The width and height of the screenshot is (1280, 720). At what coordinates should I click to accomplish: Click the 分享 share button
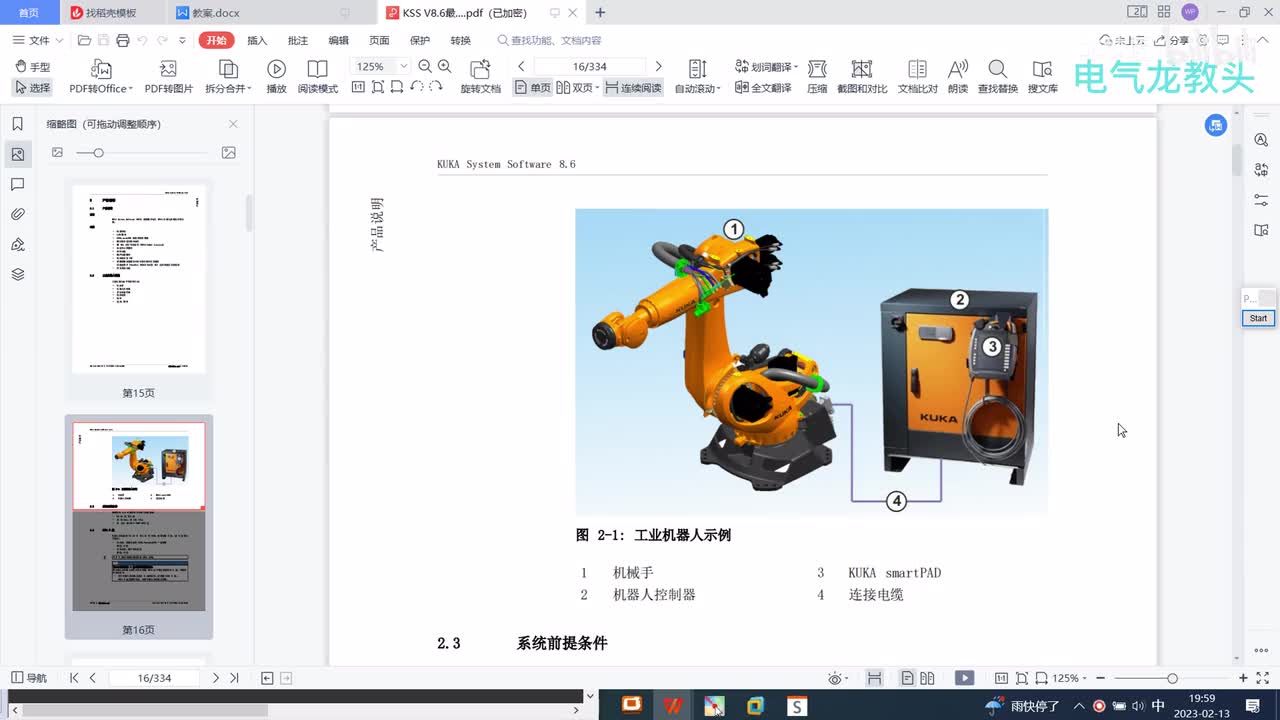point(1172,40)
